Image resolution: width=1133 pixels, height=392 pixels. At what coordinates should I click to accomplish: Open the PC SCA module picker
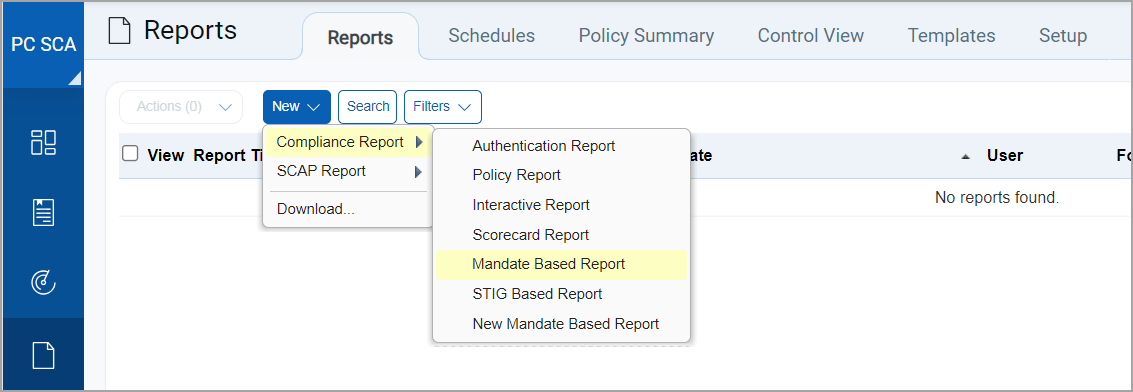pos(43,45)
